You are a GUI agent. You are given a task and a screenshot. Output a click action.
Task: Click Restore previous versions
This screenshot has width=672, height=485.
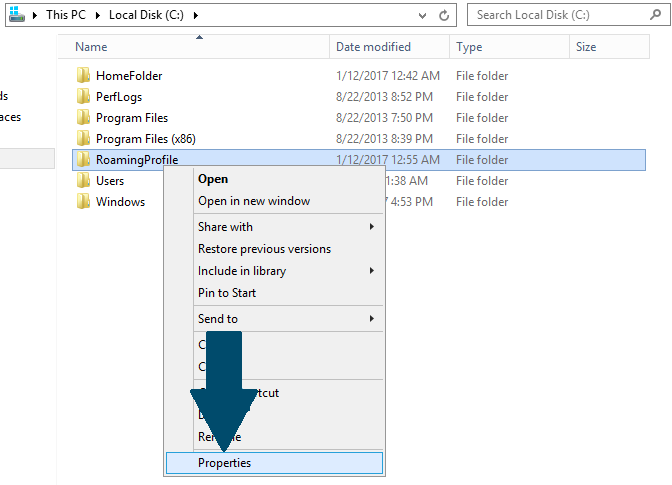(264, 249)
